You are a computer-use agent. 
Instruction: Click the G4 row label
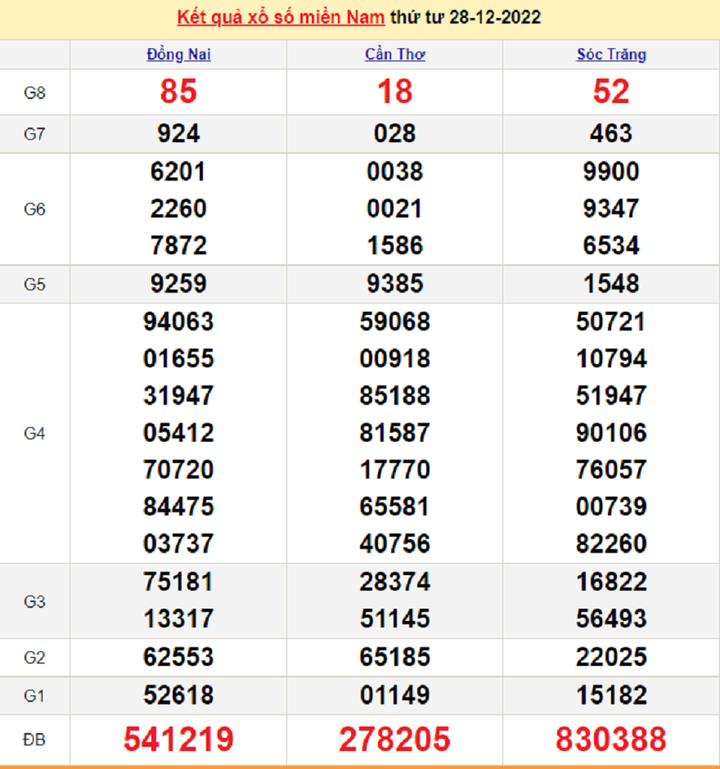[x=34, y=433]
